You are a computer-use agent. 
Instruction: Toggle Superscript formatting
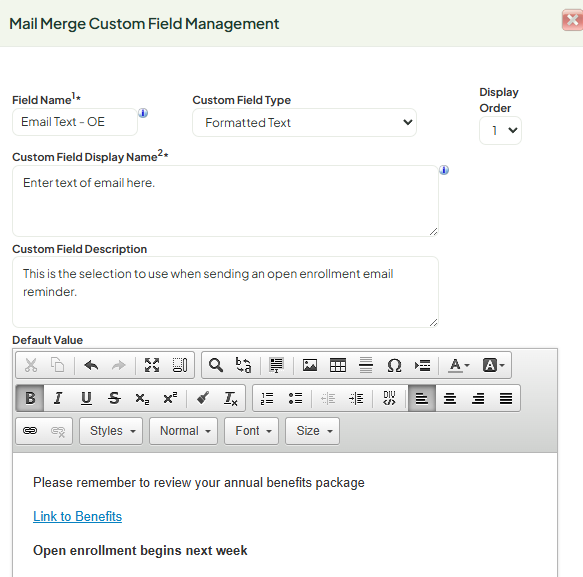(x=170, y=398)
